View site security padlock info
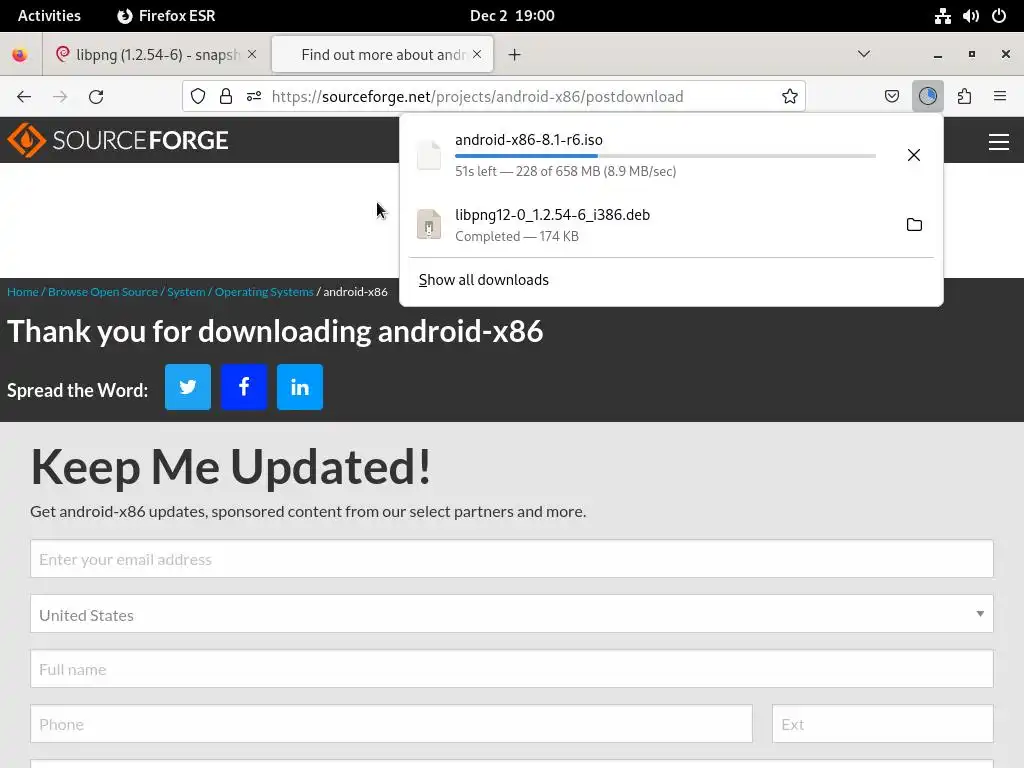 [226, 97]
